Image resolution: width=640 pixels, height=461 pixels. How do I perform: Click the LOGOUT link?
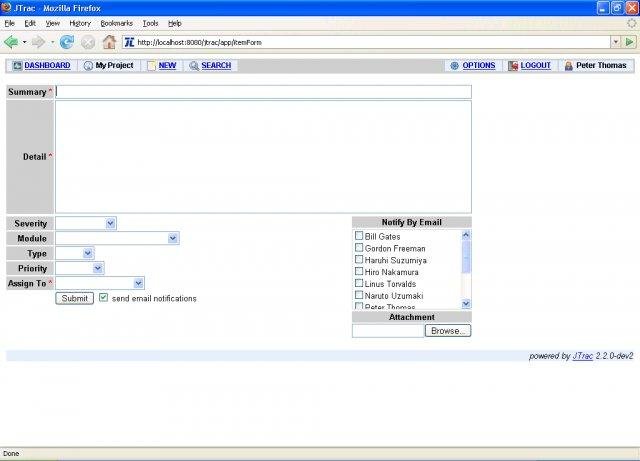pyautogui.click(x=536, y=65)
